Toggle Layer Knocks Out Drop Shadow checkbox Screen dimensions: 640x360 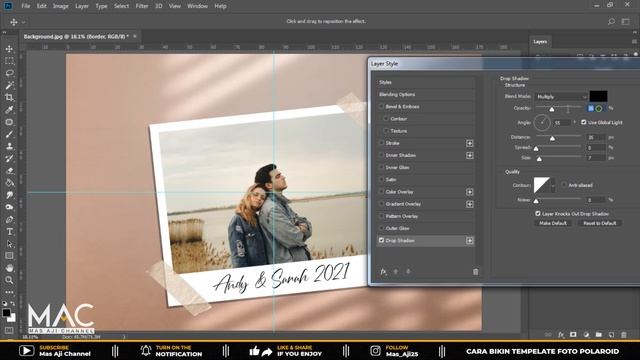(538, 213)
